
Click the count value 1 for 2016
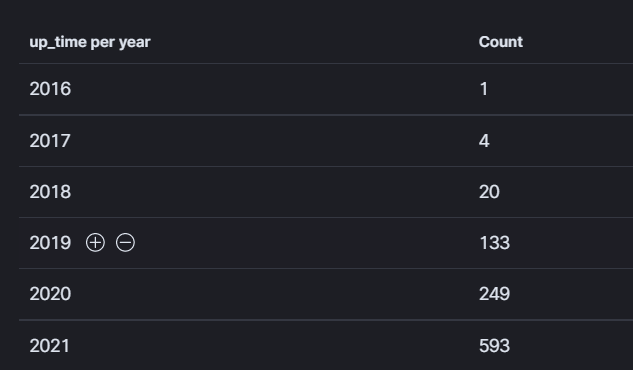click(484, 89)
